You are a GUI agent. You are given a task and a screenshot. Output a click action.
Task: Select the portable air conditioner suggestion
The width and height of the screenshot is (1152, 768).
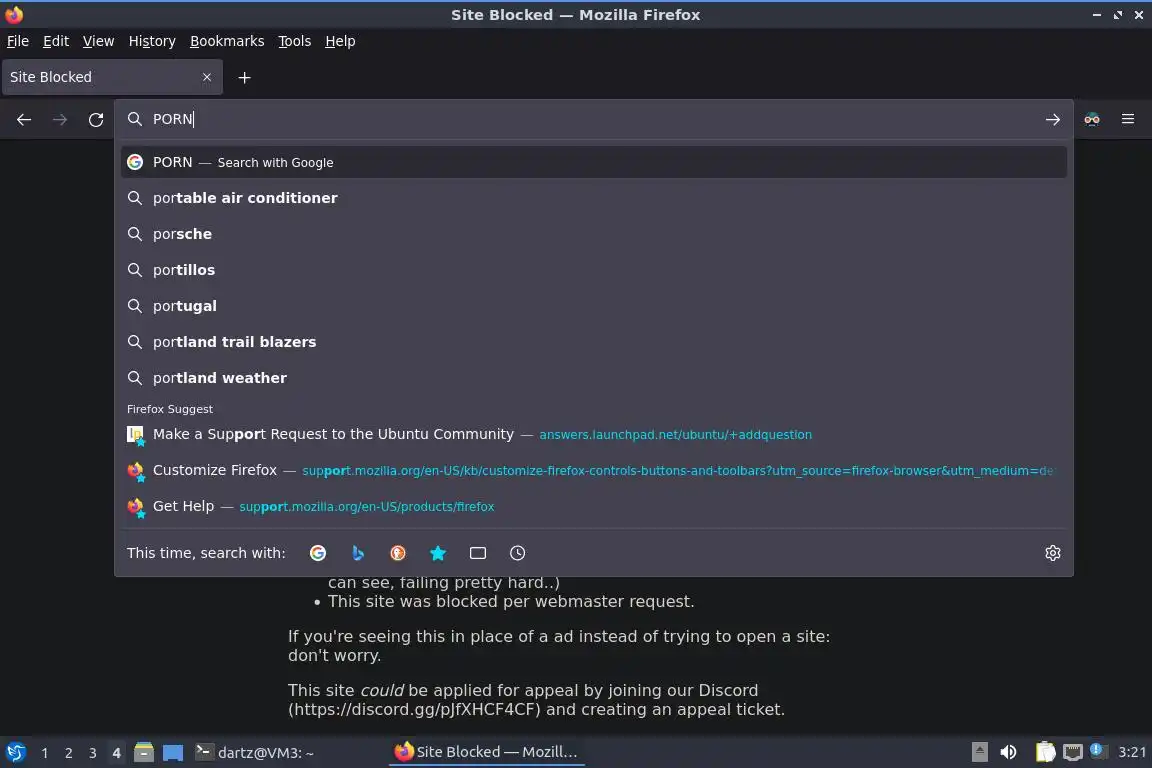click(594, 198)
